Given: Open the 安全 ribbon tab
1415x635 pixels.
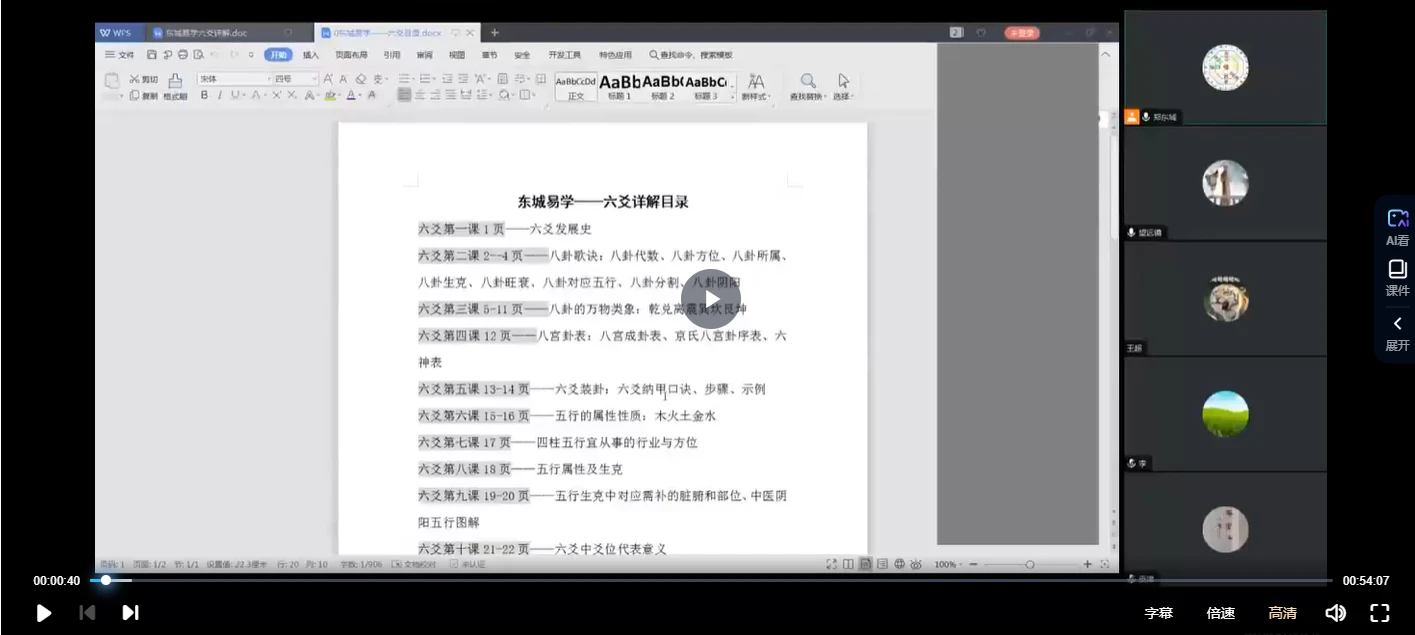Looking at the screenshot, I should (522, 55).
